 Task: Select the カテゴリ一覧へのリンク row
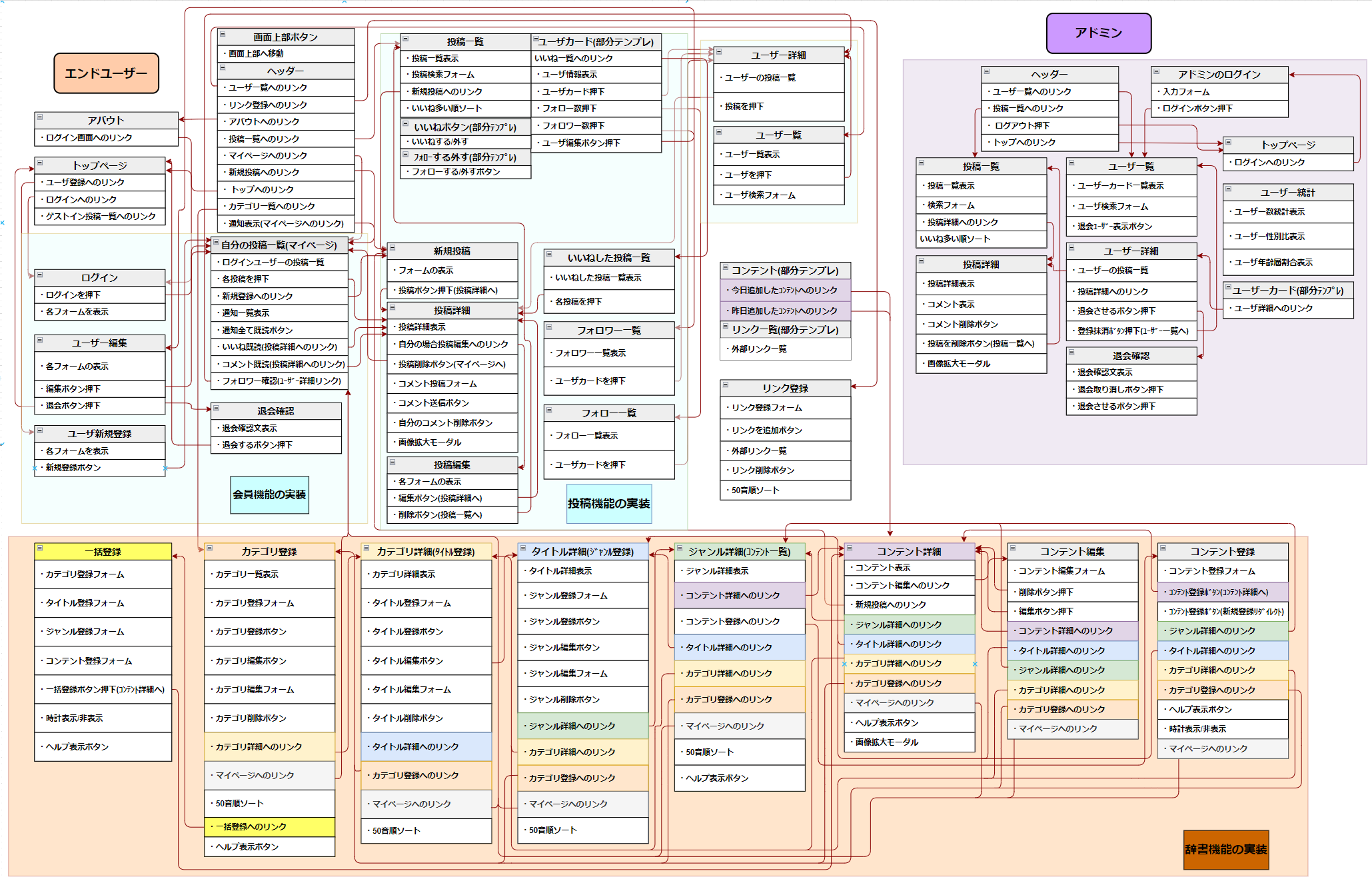286,207
